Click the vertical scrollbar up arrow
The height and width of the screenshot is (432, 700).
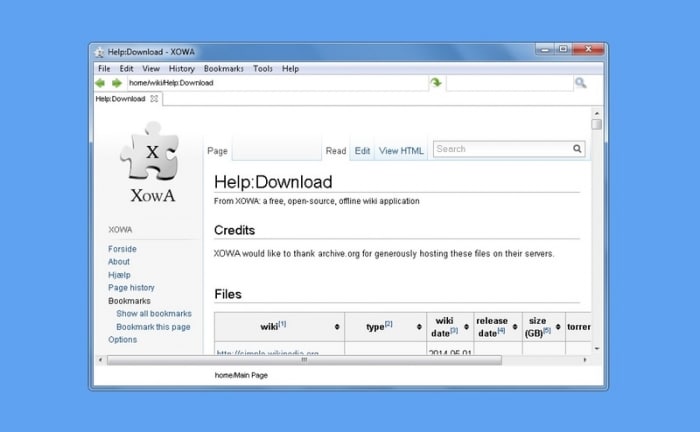(596, 113)
